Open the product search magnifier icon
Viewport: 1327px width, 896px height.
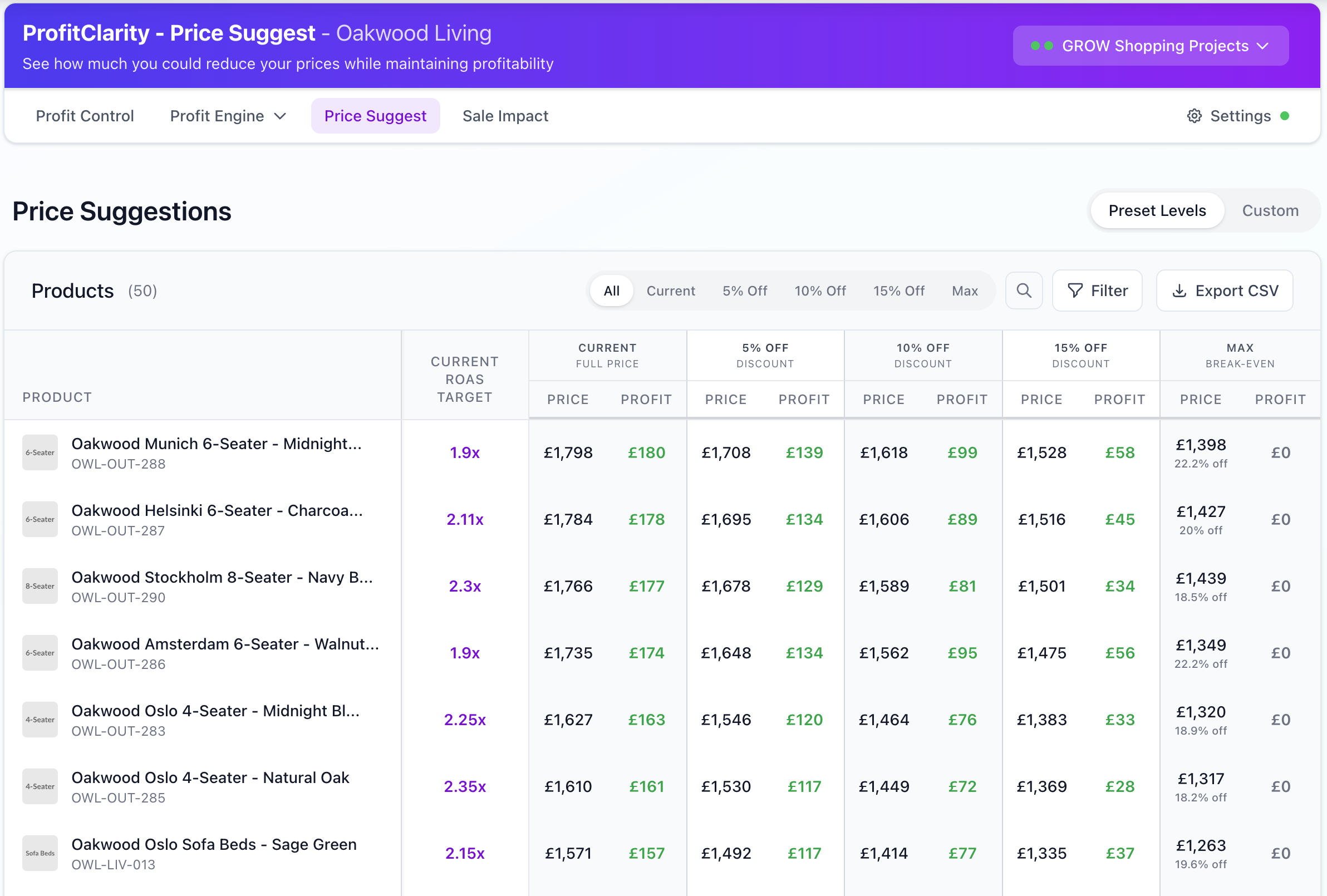click(x=1024, y=291)
